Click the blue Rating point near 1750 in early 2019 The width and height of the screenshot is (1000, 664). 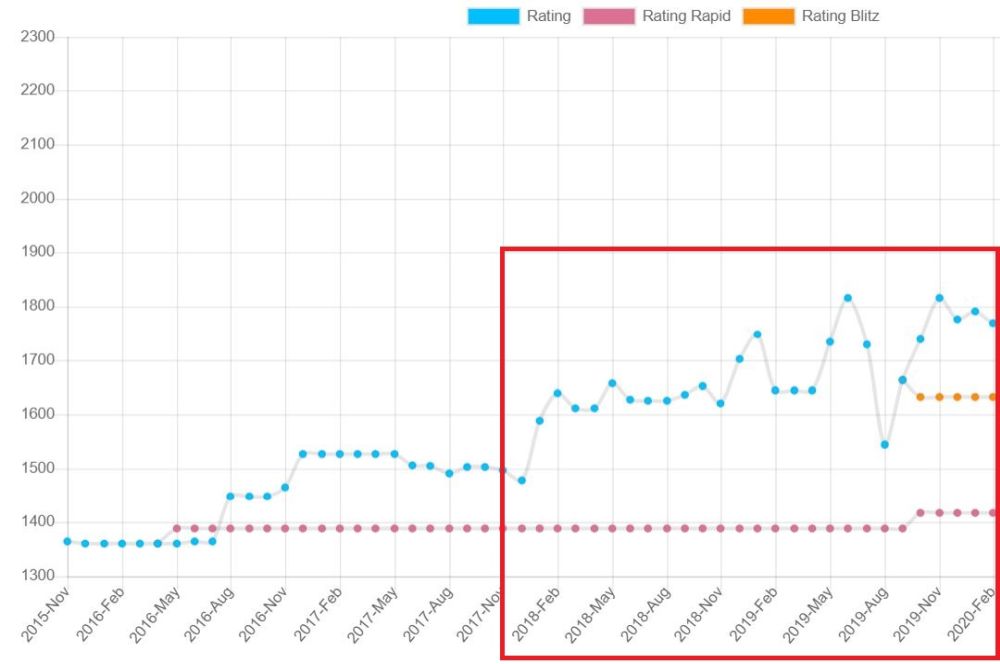pyautogui.click(x=757, y=334)
